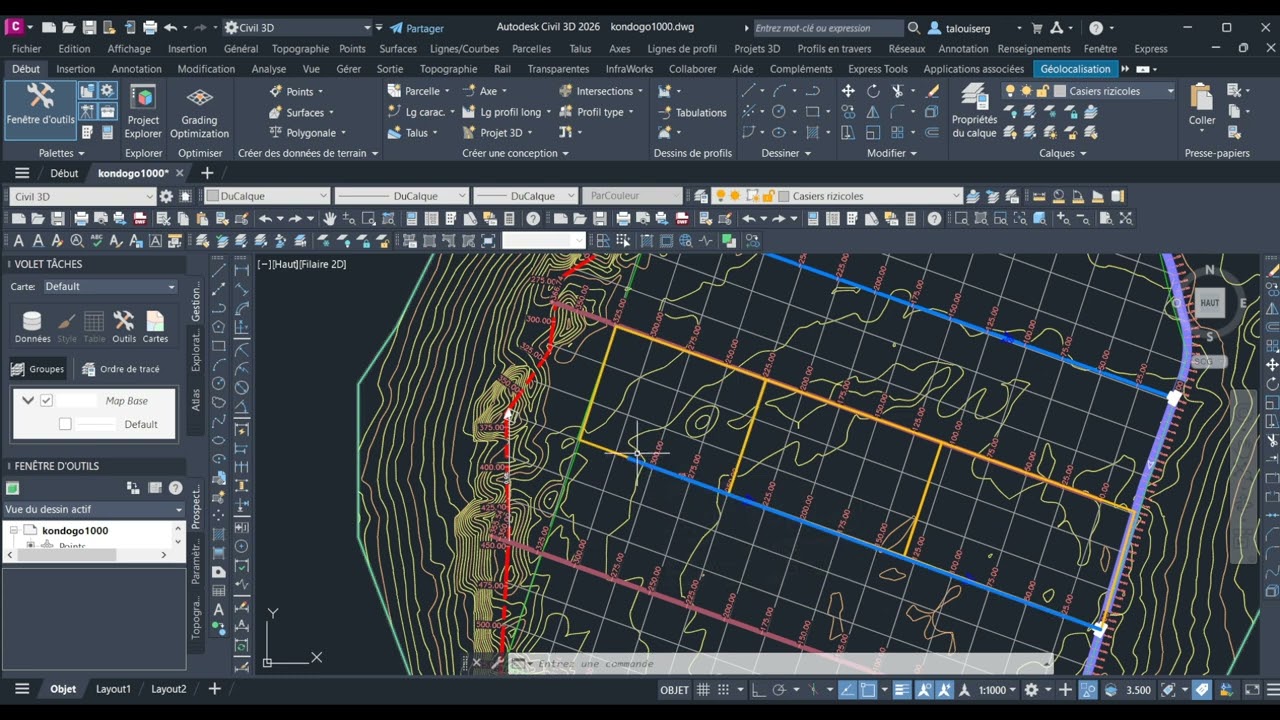This screenshot has width=1280, height=720.
Task: Open the Topographie menu
Action: [300, 48]
